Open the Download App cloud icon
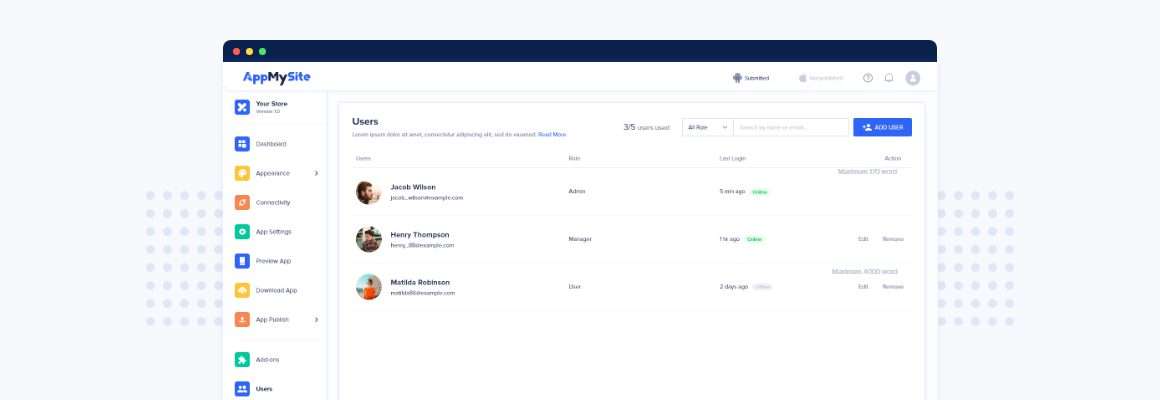The height and width of the screenshot is (400, 1160). pyautogui.click(x=242, y=291)
